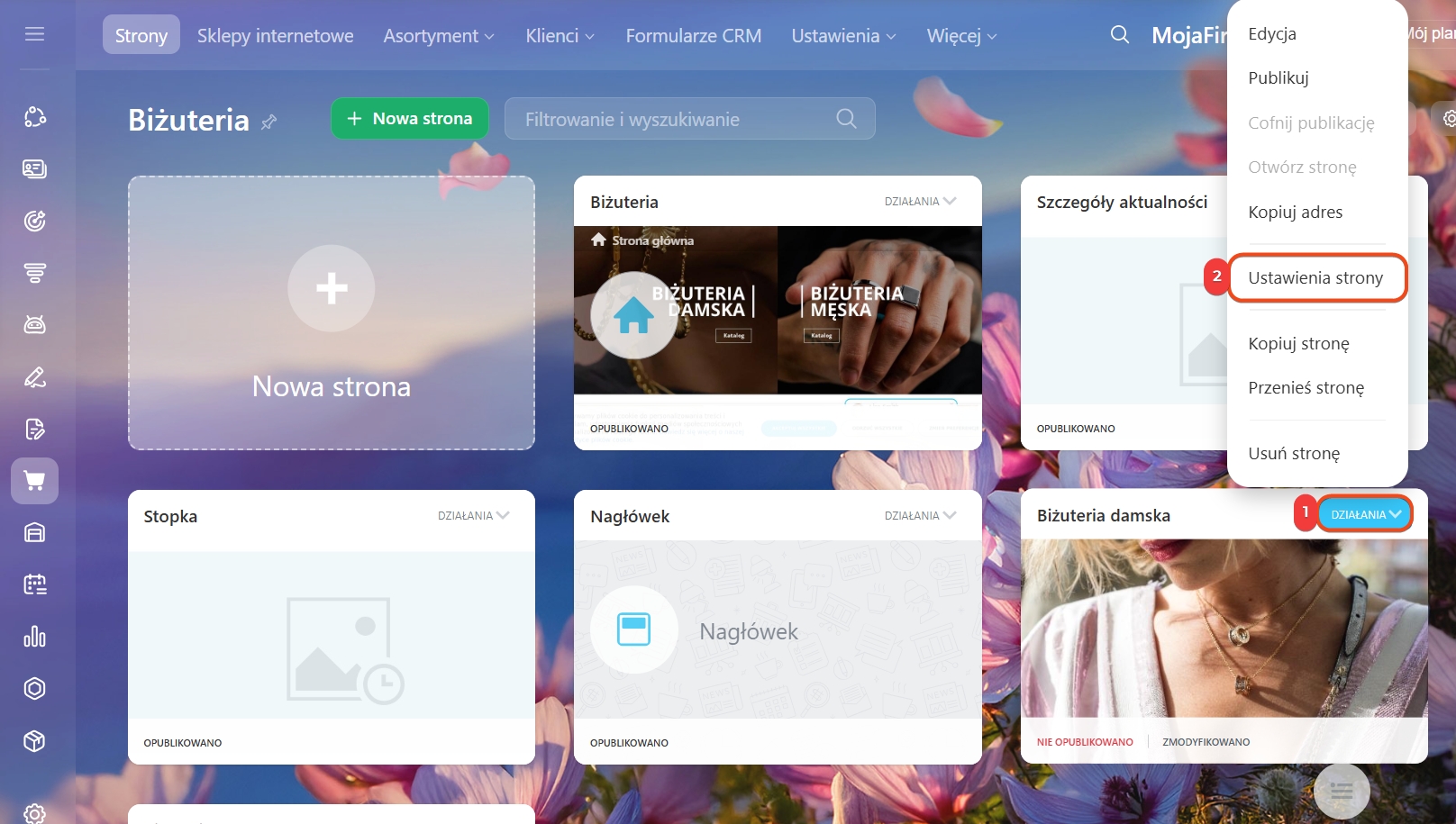Click the shopping cart sidebar icon
This screenshot has width=1456, height=824.
34,481
